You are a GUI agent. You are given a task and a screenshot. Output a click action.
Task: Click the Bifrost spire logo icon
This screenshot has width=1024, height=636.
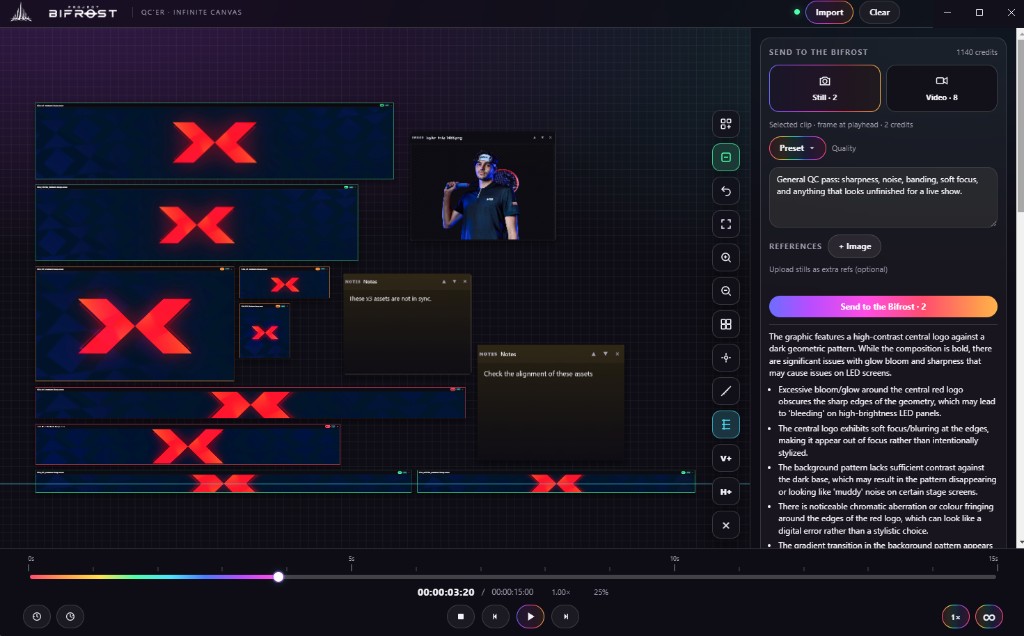coord(21,12)
